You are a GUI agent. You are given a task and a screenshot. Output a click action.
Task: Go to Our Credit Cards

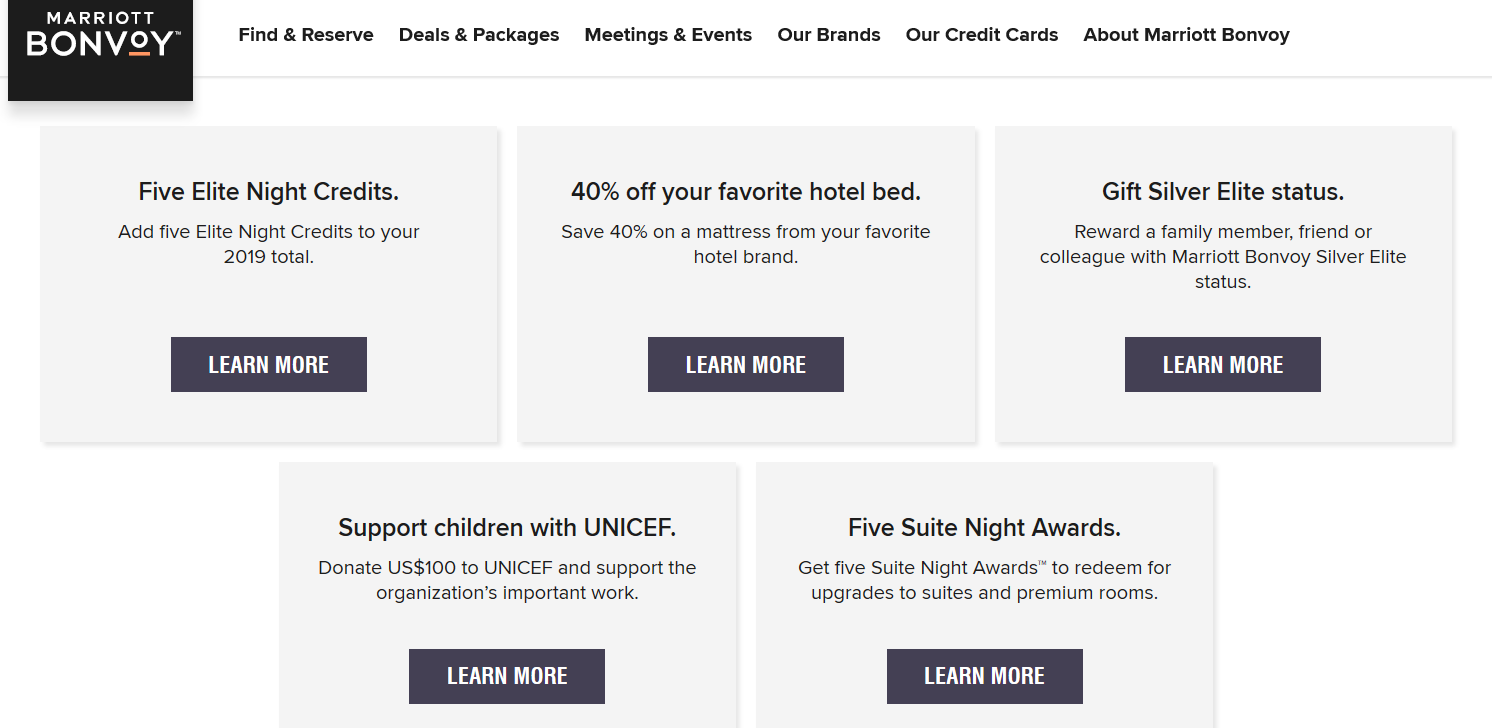(982, 35)
